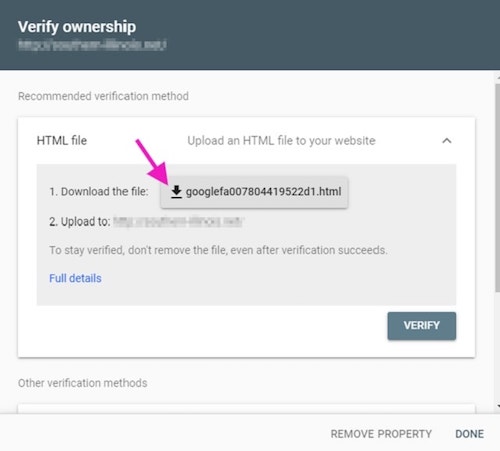The height and width of the screenshot is (451, 500).
Task: Click the VERIFY button
Action: pyautogui.click(x=422, y=326)
